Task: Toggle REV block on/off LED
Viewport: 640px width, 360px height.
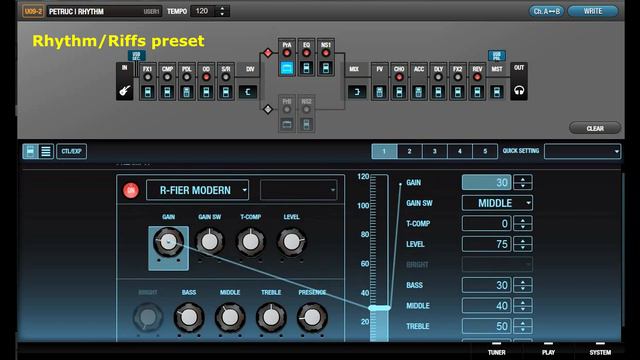Action: pyautogui.click(x=477, y=77)
